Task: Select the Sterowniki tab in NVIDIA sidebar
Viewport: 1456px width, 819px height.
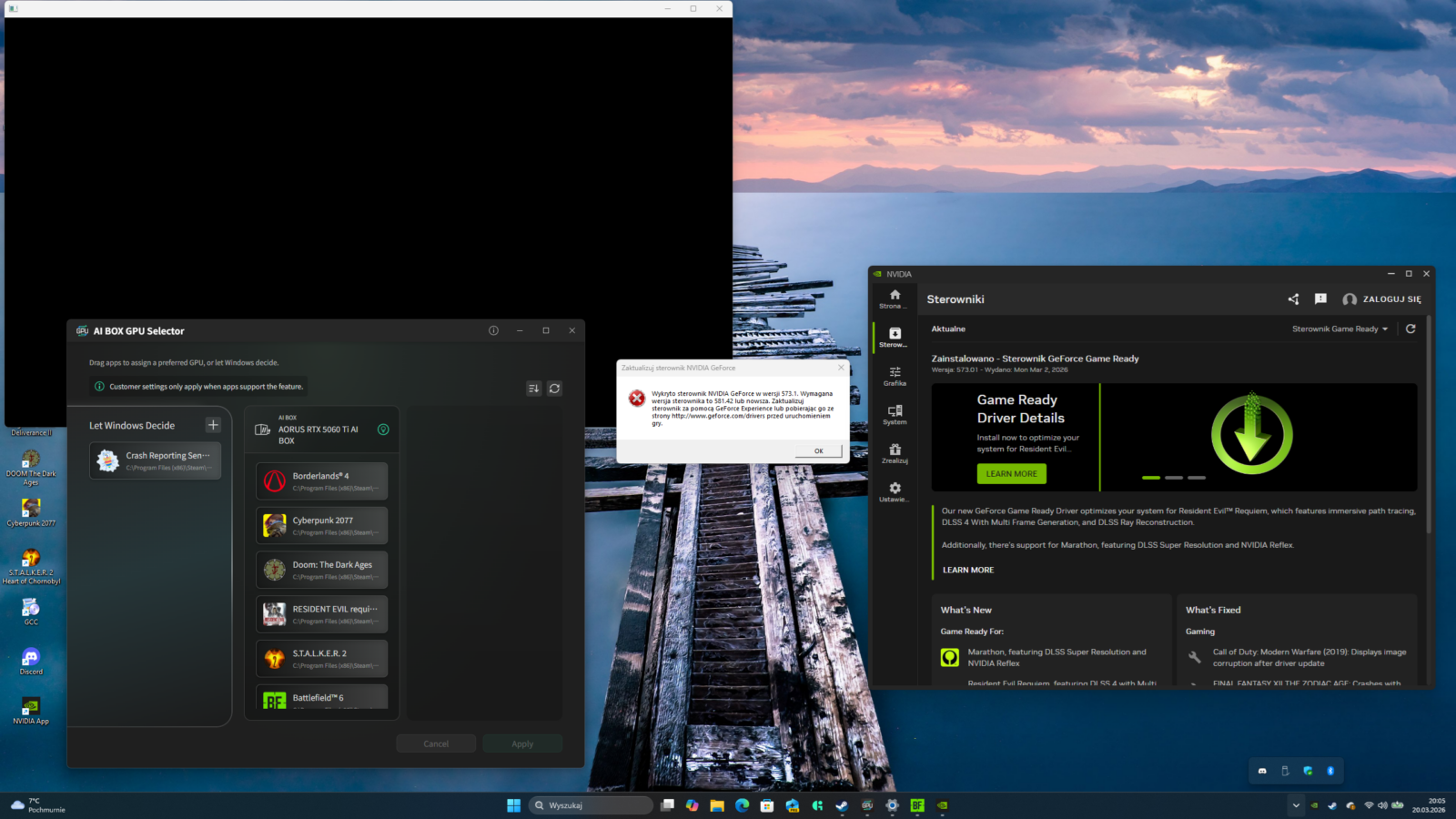Action: coord(895,337)
